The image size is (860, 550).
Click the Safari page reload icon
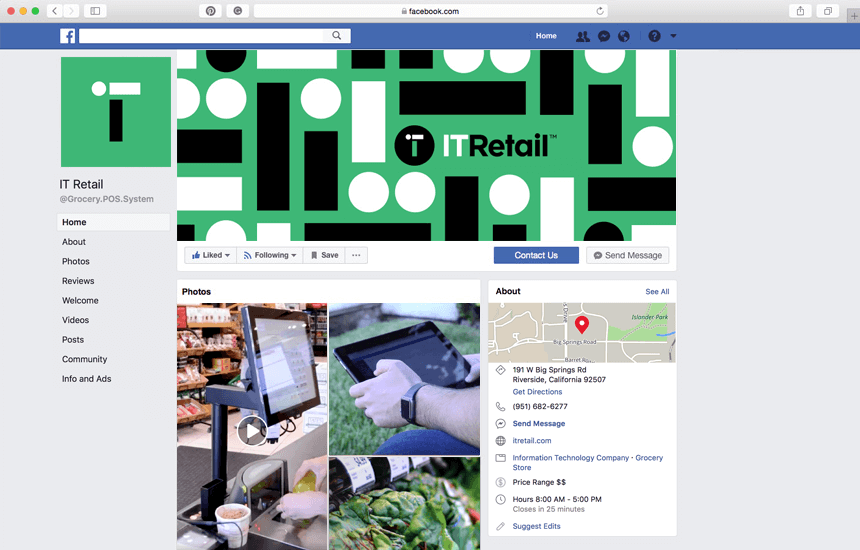point(599,11)
